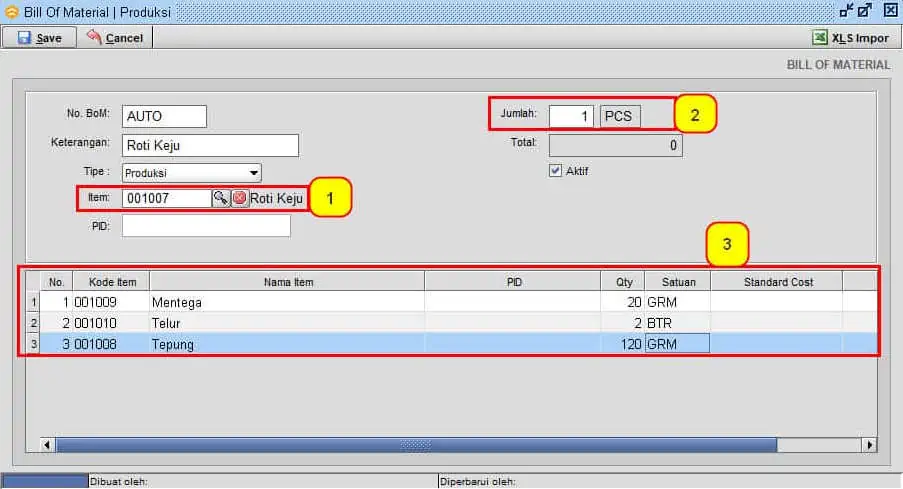Click the BTR unit in Telur row
The width and height of the screenshot is (903, 489).
tap(678, 323)
